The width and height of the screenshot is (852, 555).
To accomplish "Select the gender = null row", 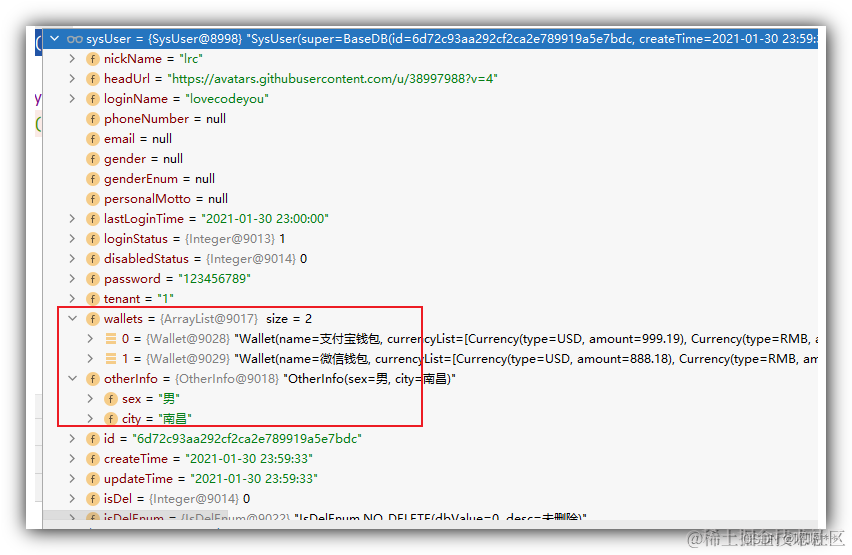I will click(430, 159).
